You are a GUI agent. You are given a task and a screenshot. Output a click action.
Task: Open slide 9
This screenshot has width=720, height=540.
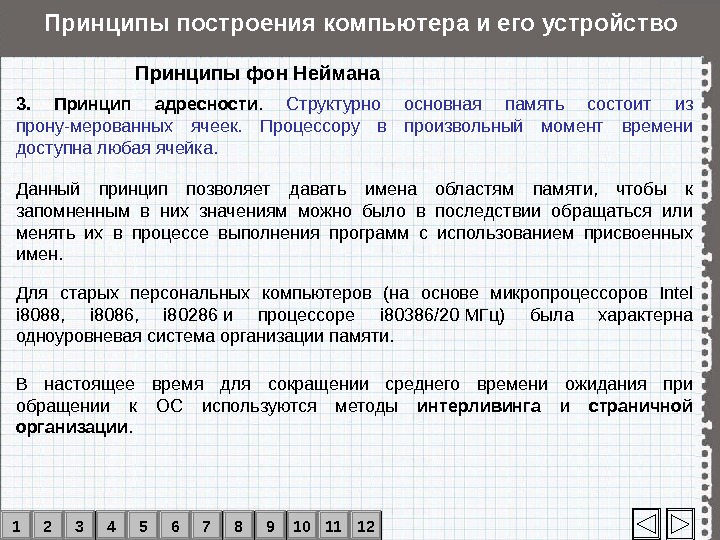[x=270, y=526]
